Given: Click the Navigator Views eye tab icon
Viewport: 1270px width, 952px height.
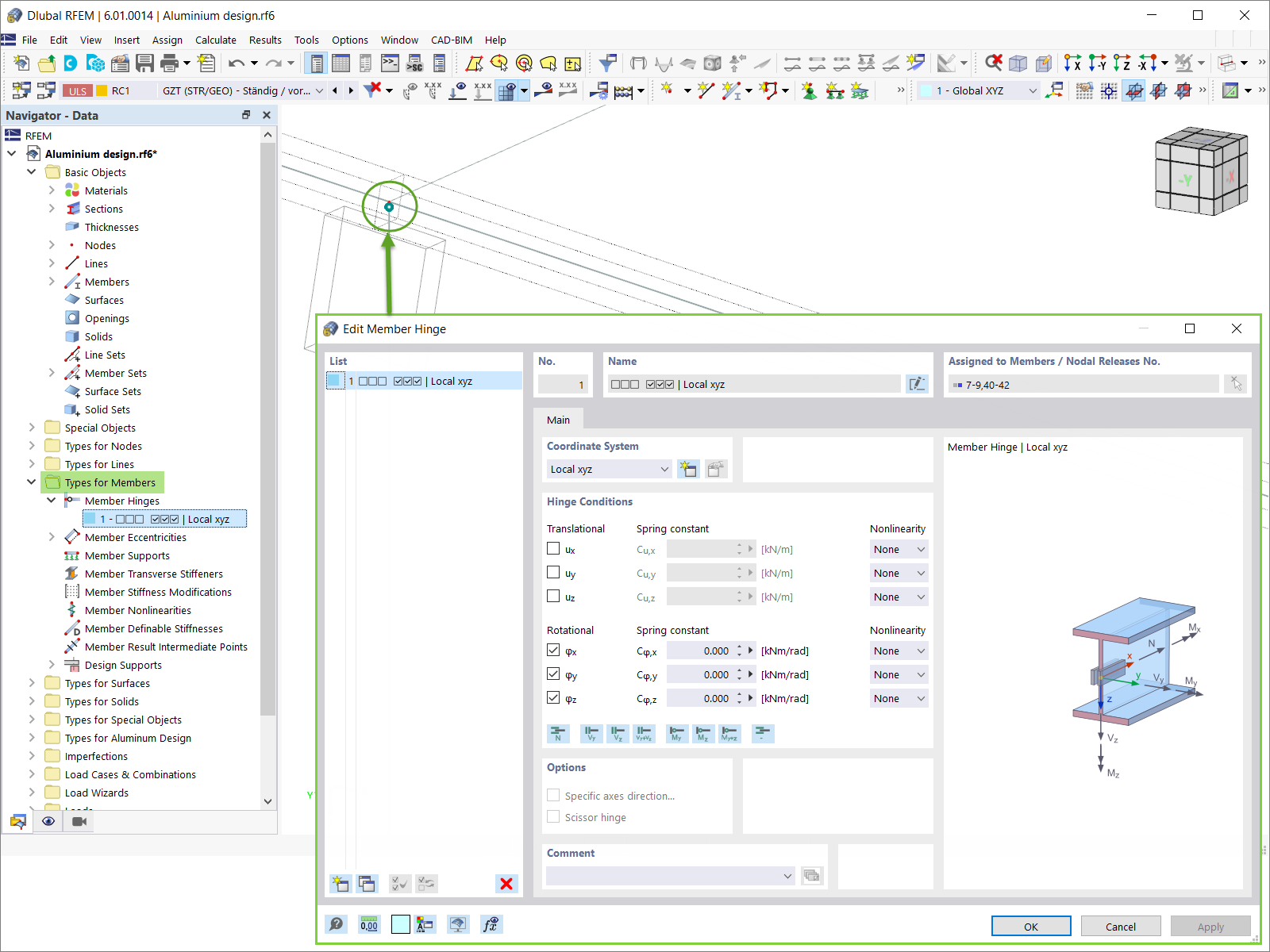Looking at the screenshot, I should [48, 821].
